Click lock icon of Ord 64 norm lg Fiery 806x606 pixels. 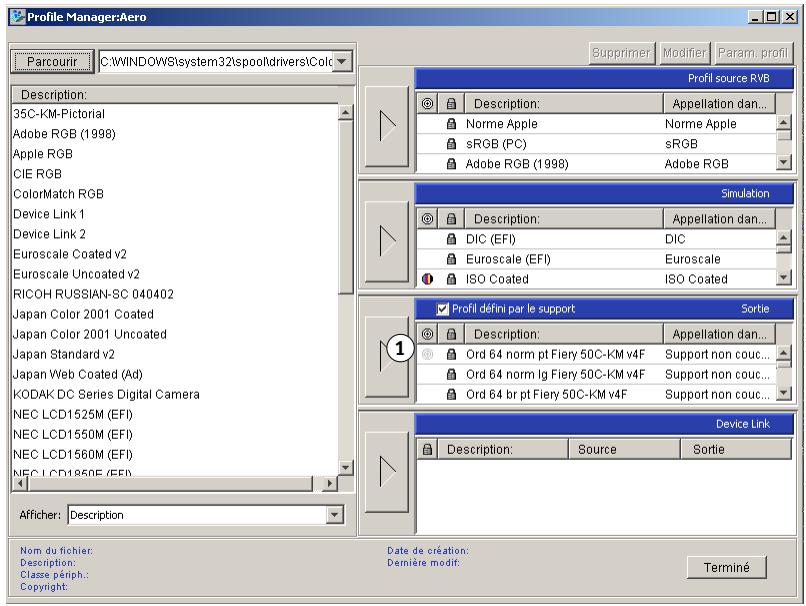(x=451, y=374)
